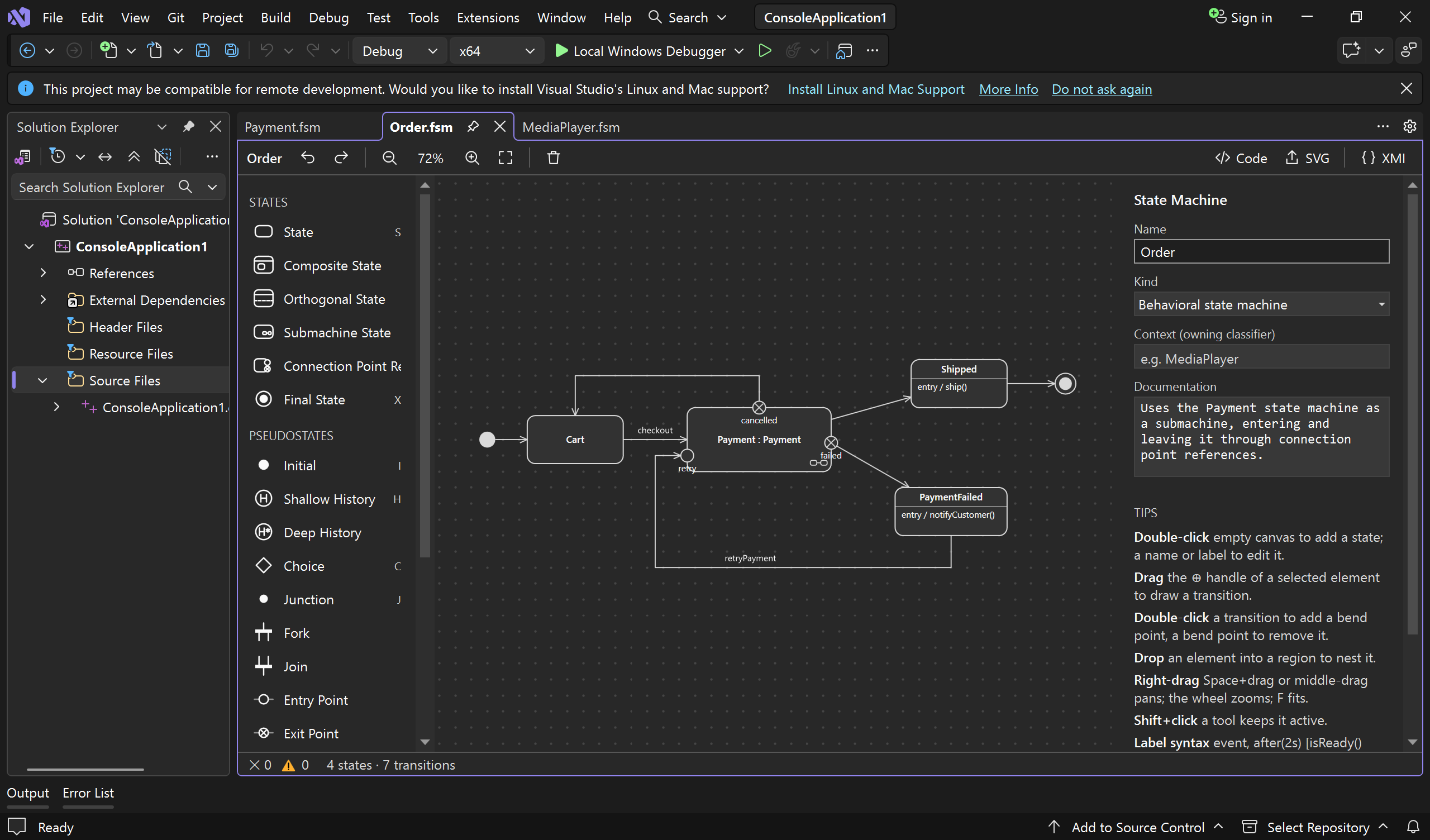This screenshot has width=1430, height=840.
Task: Expand the References node
Action: pos(42,273)
